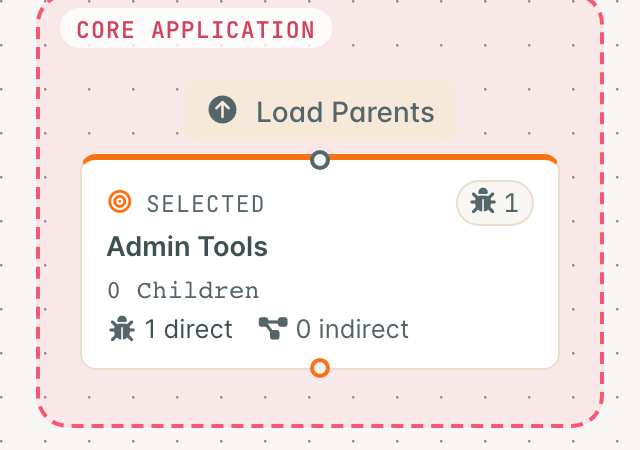Click the bug icon in the top-right badge
This screenshot has width=640, height=450.
coord(483,201)
